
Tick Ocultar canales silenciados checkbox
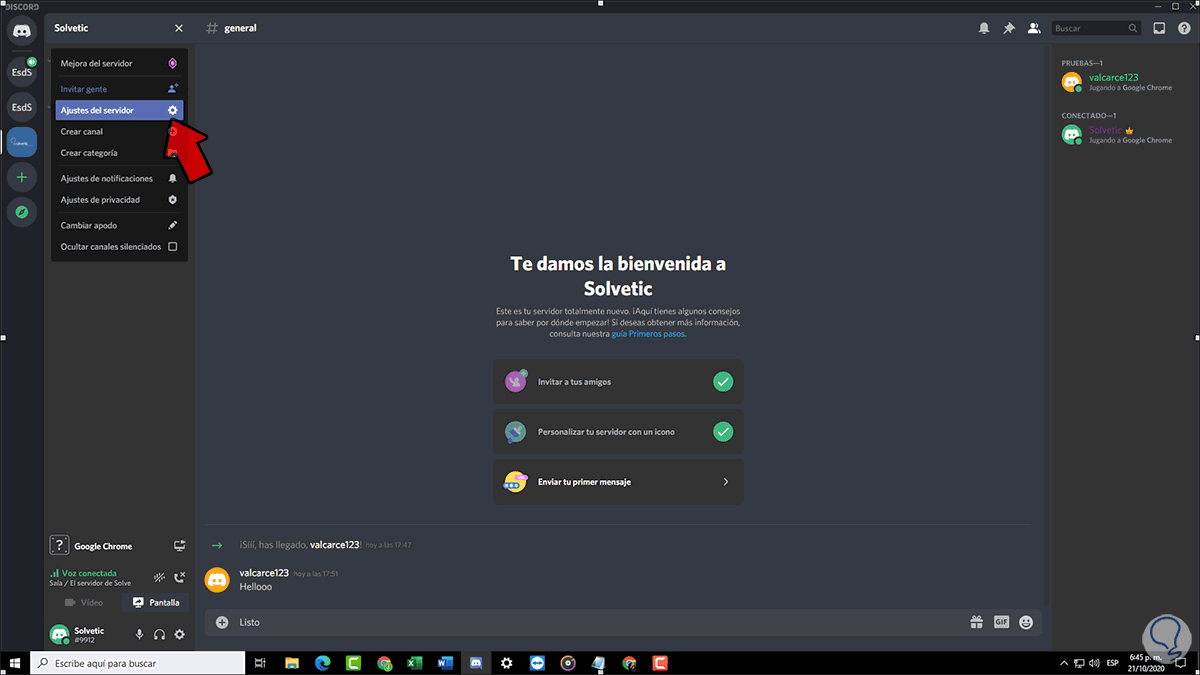point(172,246)
